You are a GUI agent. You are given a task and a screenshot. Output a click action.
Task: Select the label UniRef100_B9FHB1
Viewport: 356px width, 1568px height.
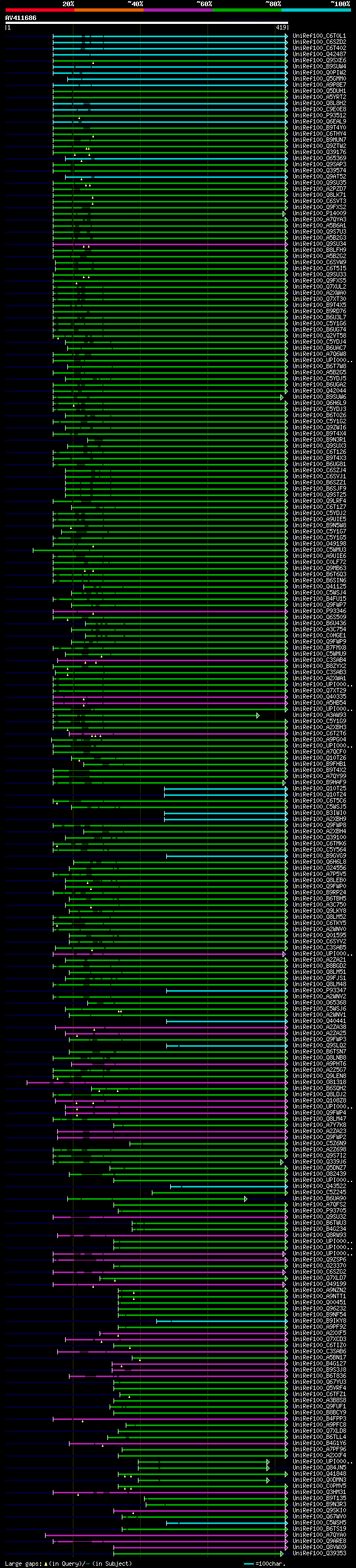coord(319,764)
